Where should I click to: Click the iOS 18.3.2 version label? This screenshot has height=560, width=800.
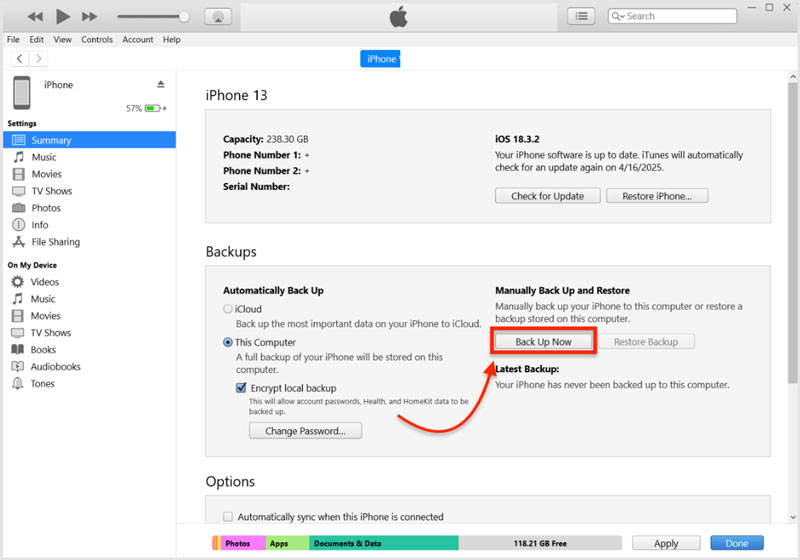click(x=517, y=139)
